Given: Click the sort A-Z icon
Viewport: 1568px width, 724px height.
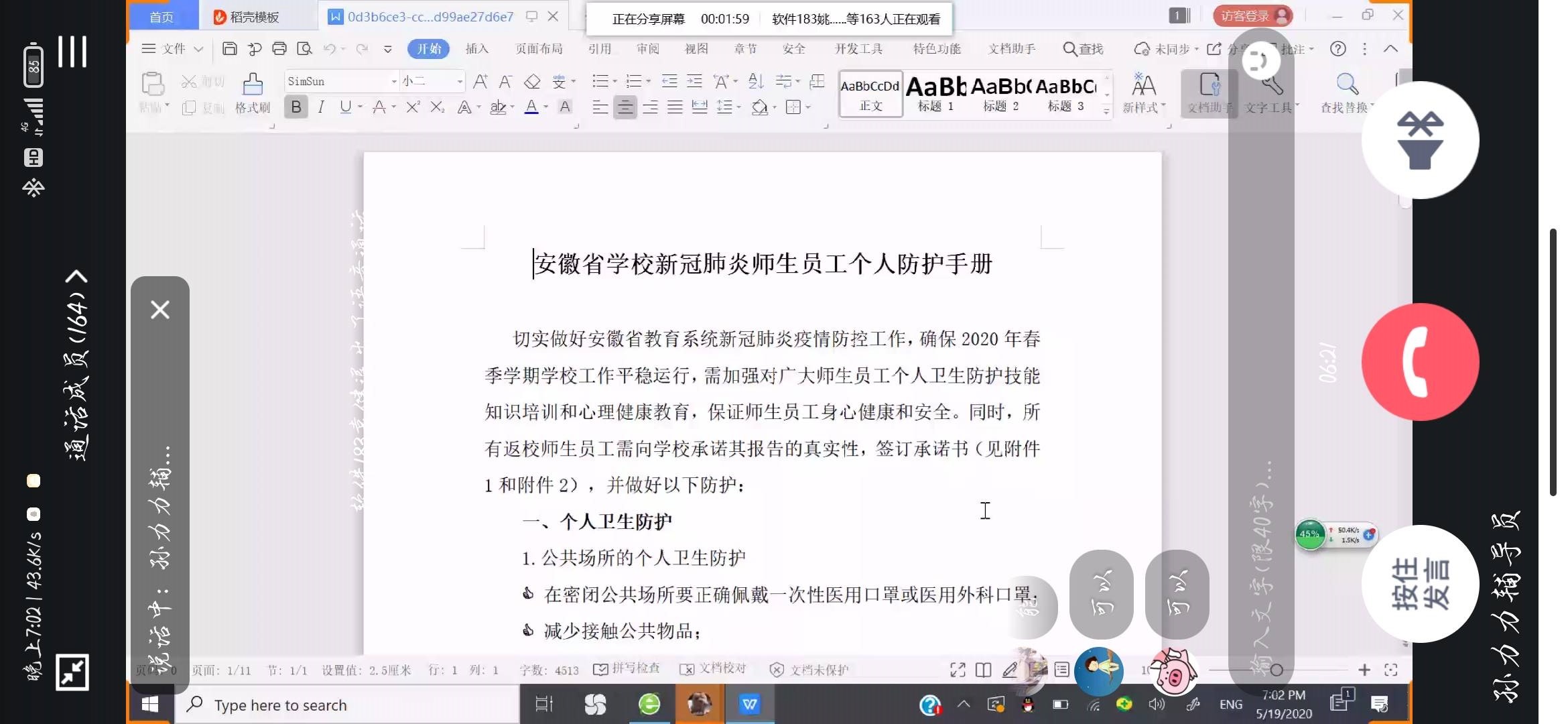Looking at the screenshot, I should [x=756, y=82].
